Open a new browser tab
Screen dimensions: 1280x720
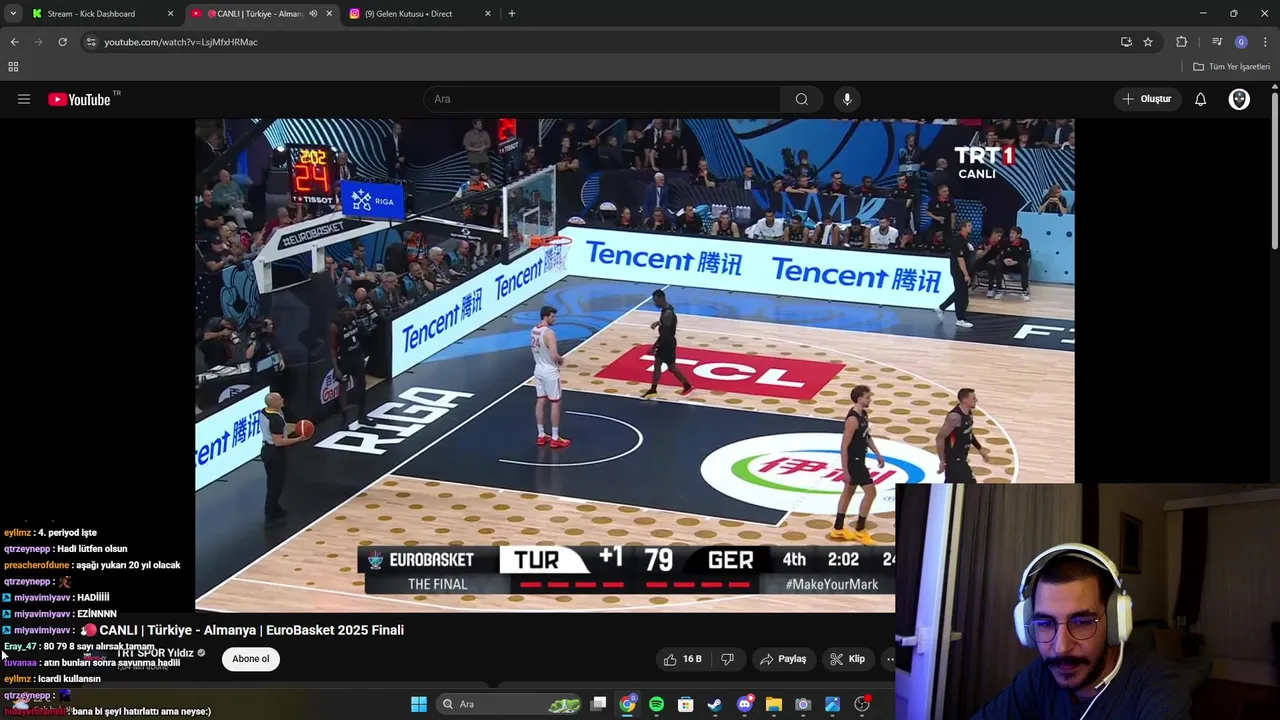[512, 14]
